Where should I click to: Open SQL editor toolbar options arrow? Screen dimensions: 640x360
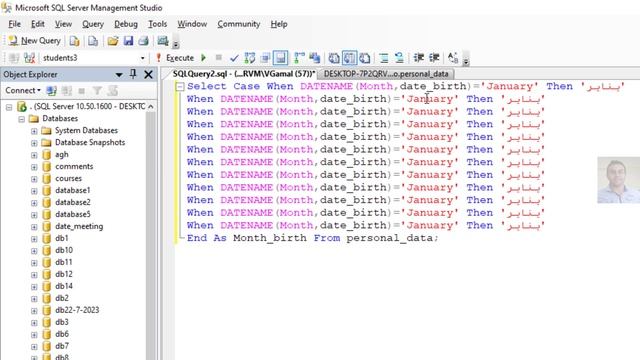tap(466, 60)
